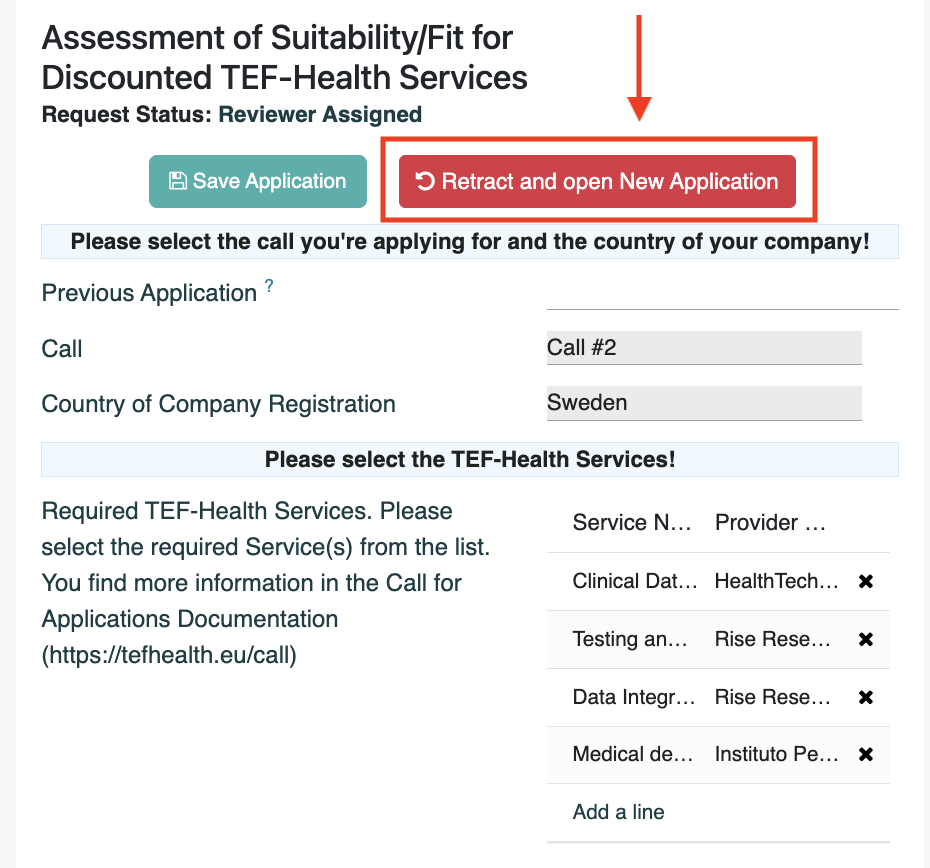Click the Reviewer Assigned status text
Image resolution: width=930 pixels, height=868 pixels.
(320, 114)
